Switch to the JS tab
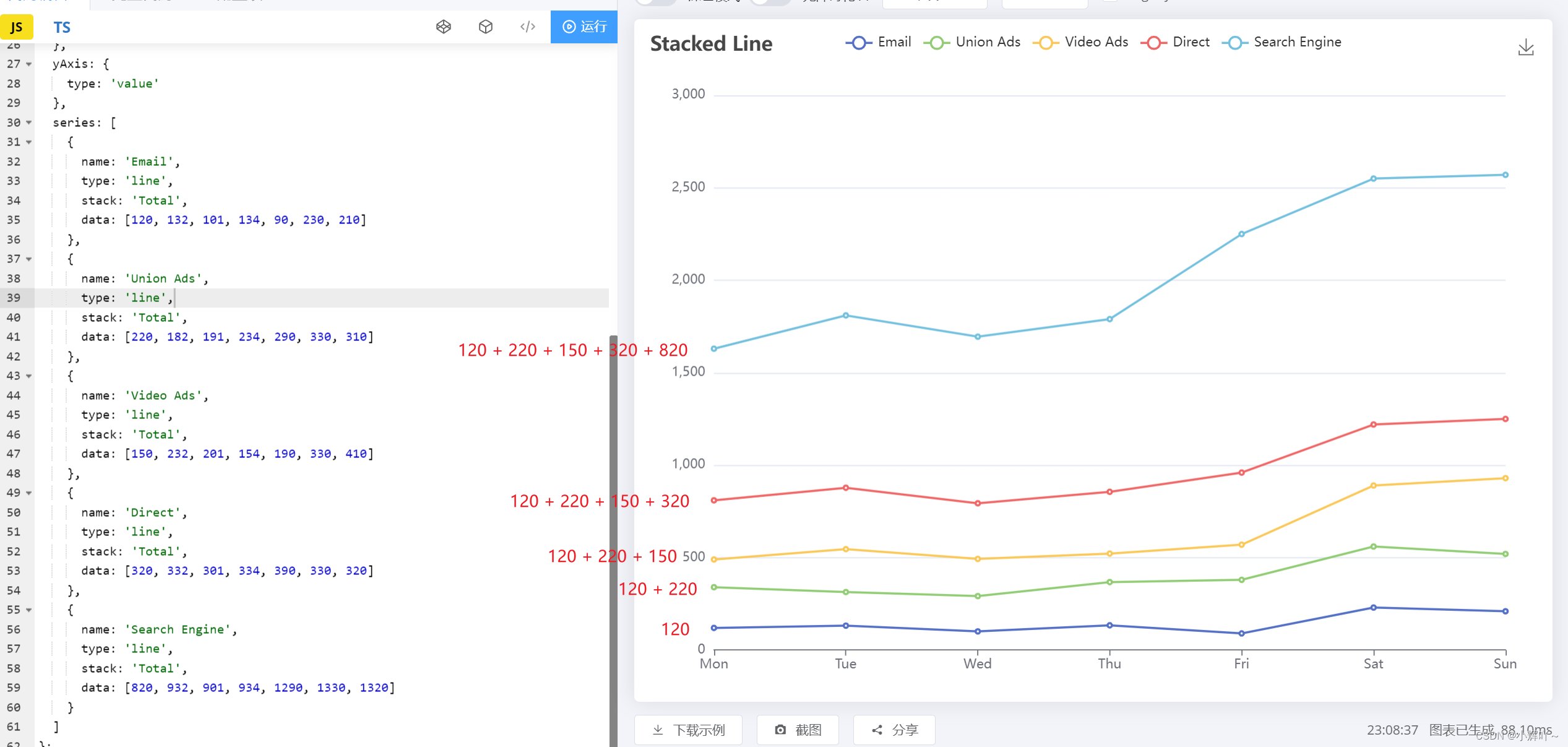The width and height of the screenshot is (1568, 747). click(x=17, y=27)
